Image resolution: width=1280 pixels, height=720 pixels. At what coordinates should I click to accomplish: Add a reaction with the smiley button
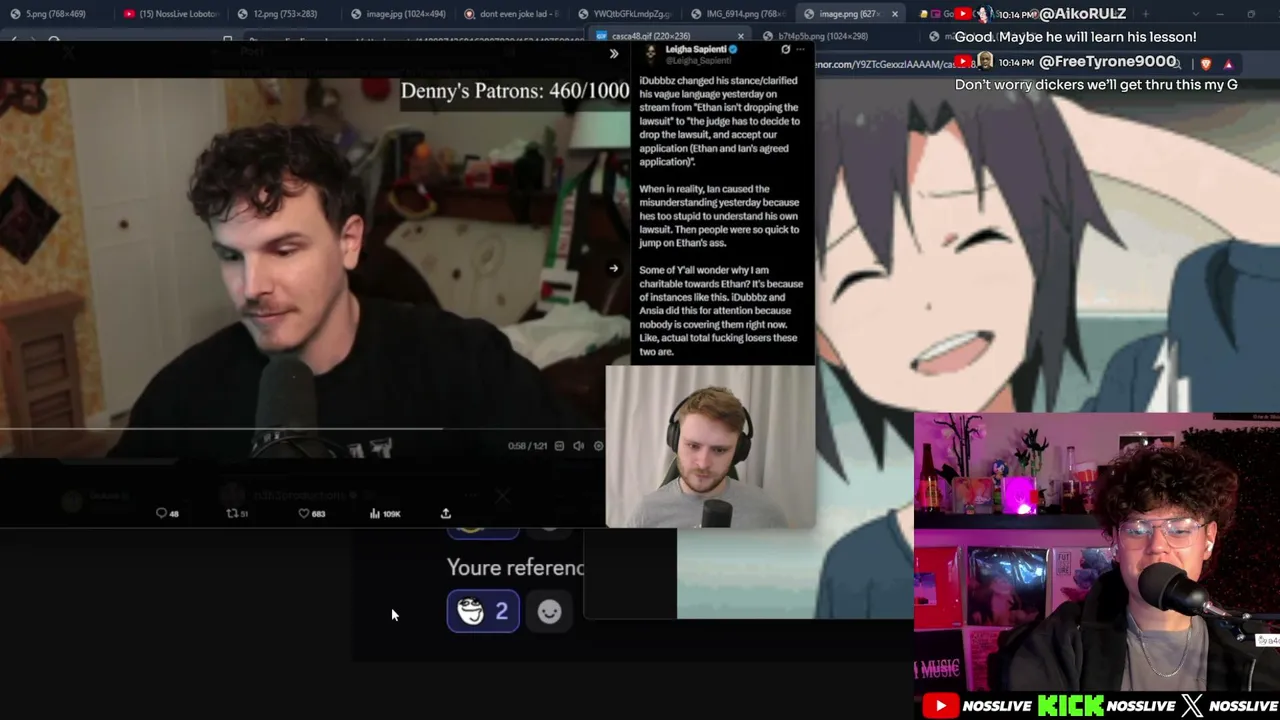tap(549, 611)
